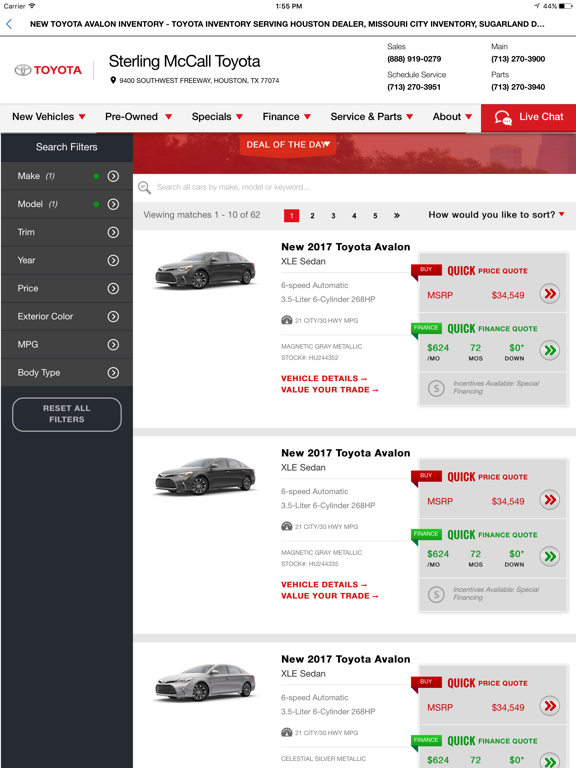Click green finance quote arrow for stock HU244335
The height and width of the screenshot is (768, 576).
pyautogui.click(x=550, y=556)
